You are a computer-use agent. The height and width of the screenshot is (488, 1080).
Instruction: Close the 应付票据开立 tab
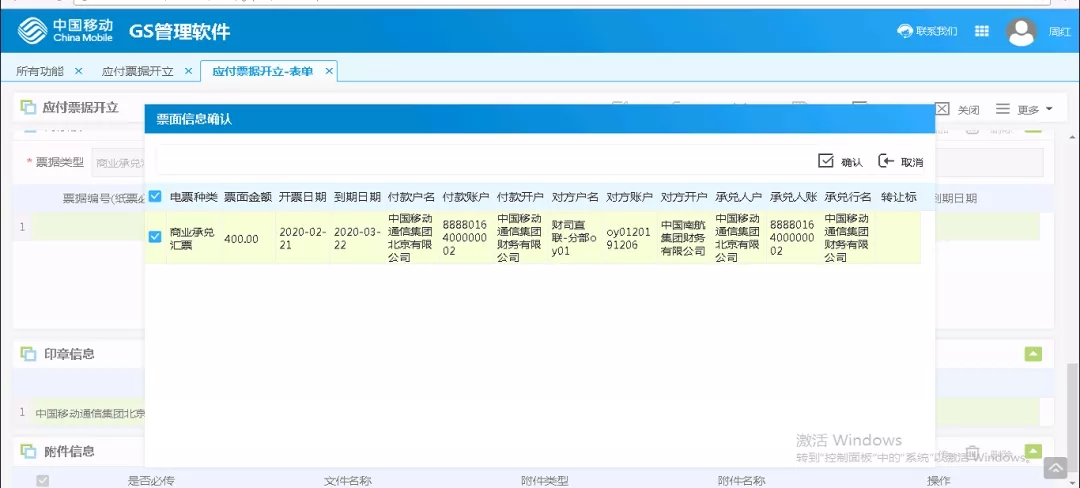(x=188, y=71)
